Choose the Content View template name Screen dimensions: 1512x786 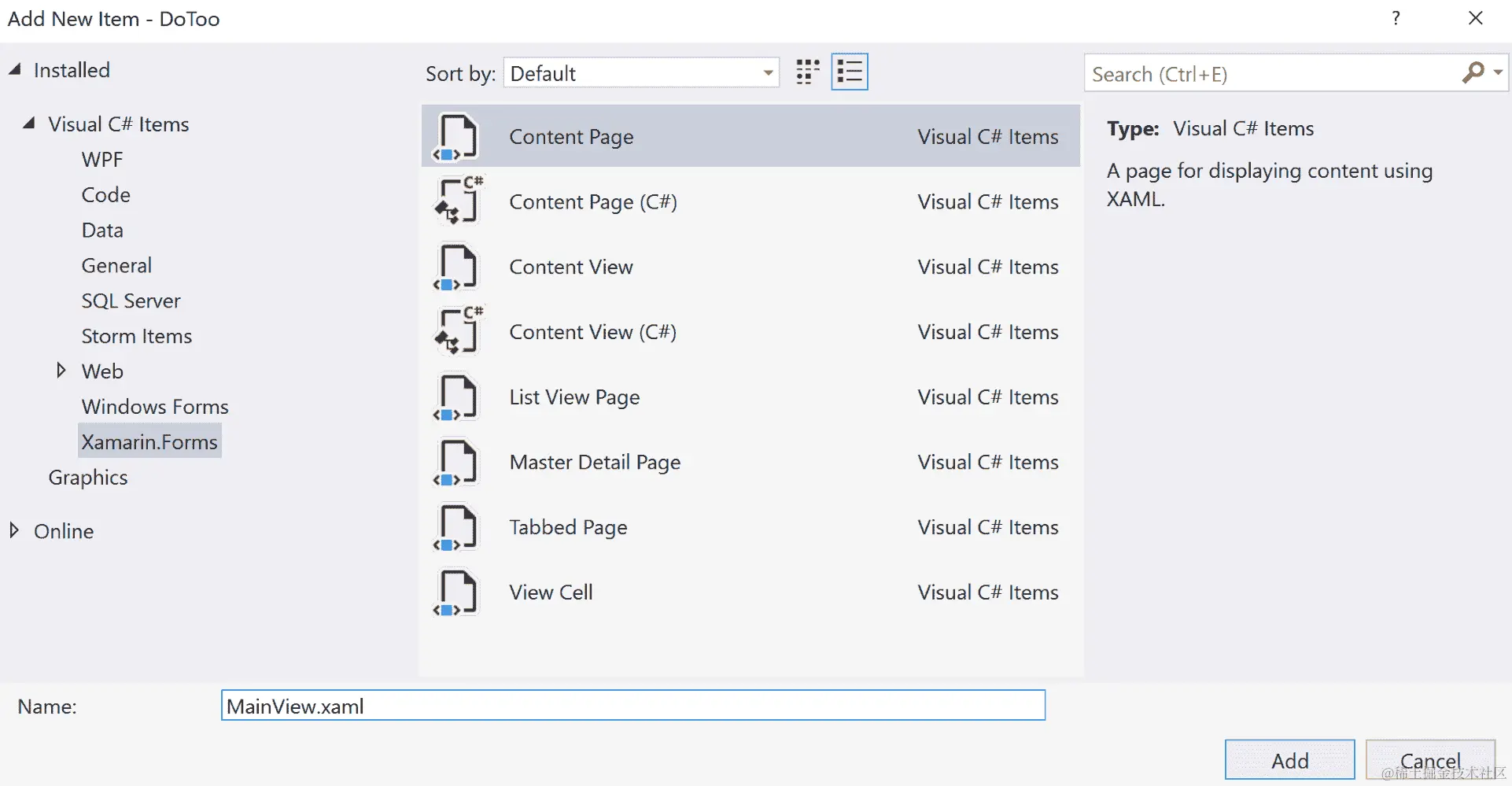571,268
